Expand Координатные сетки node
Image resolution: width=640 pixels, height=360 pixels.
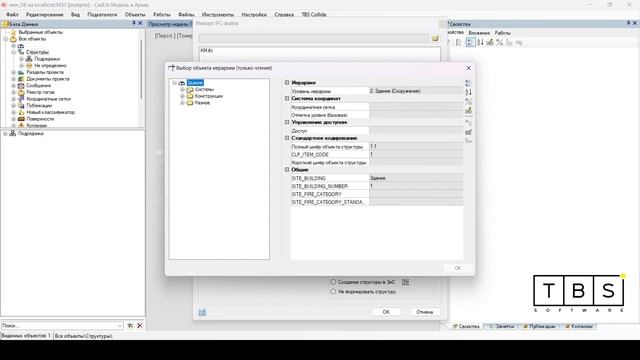(x=13, y=99)
